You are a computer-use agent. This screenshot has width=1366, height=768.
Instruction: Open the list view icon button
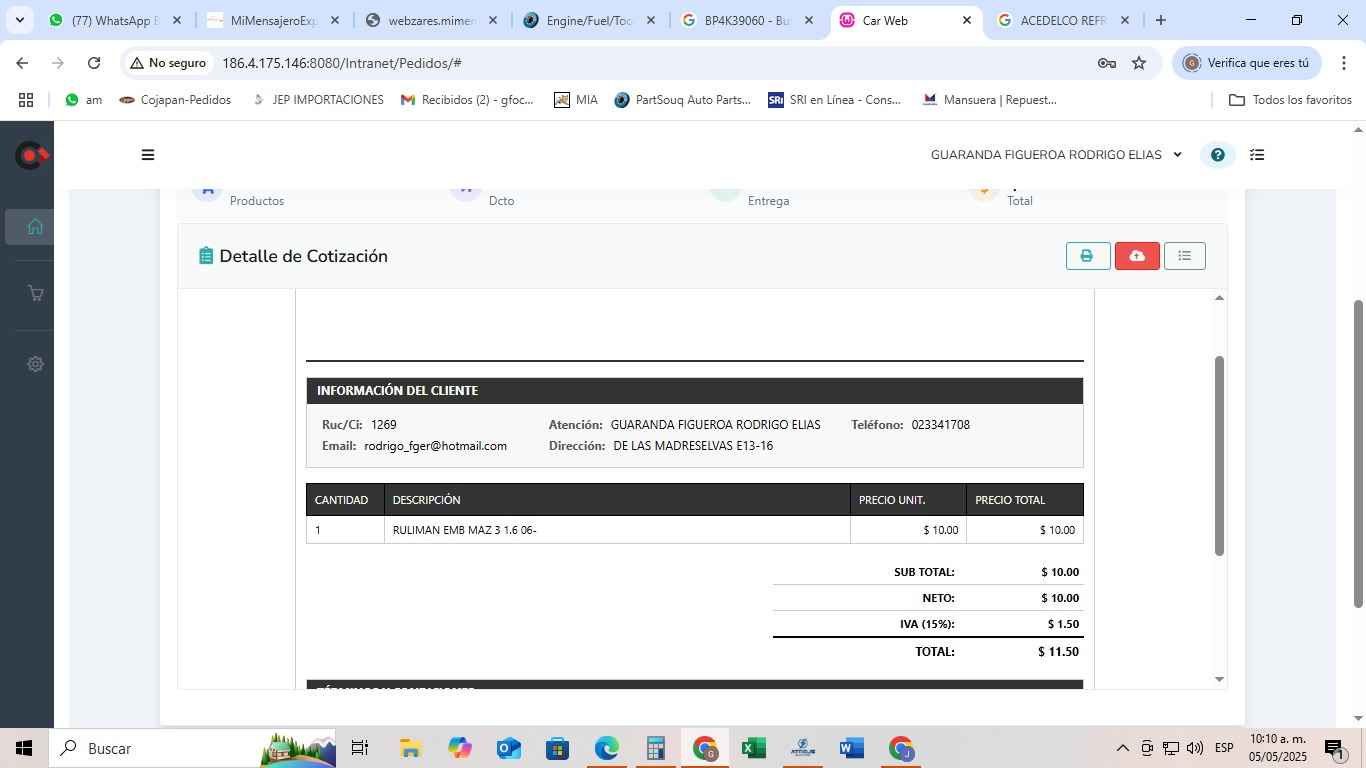pyautogui.click(x=1184, y=256)
